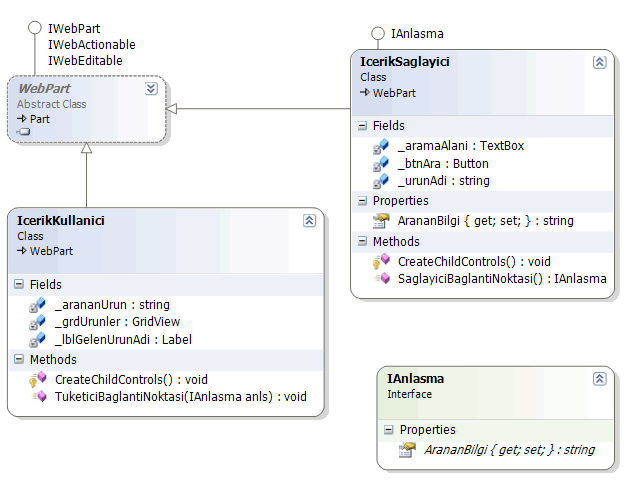This screenshot has width=630, height=486.
Task: Expand the WebPart abstract class box
Action: pyautogui.click(x=150, y=88)
